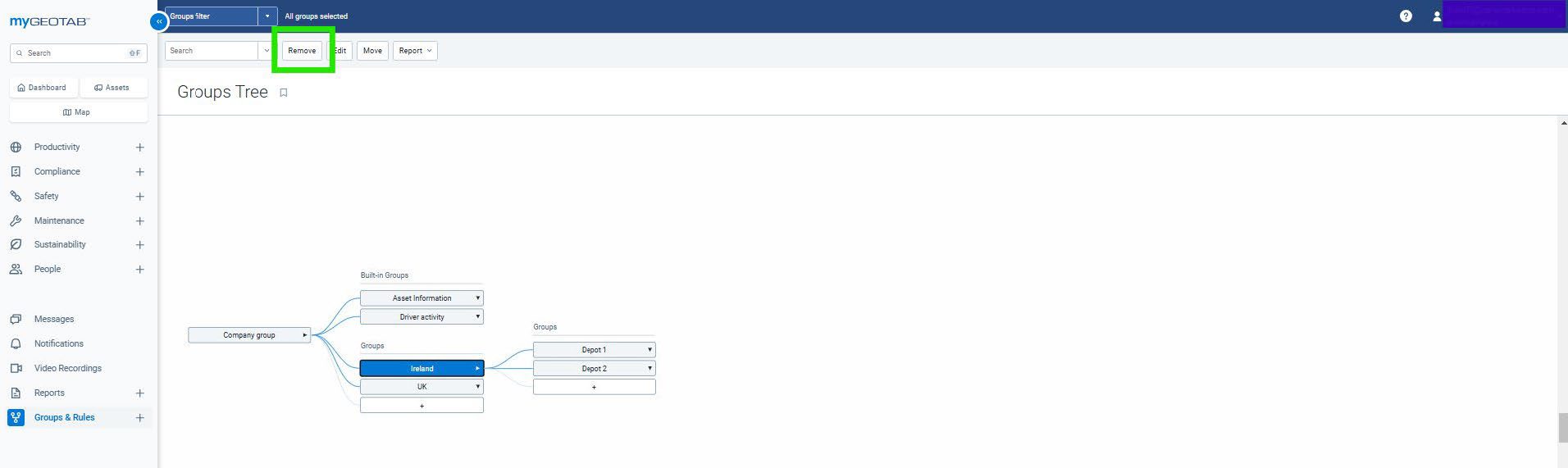Open the Safety menu item

[47, 196]
